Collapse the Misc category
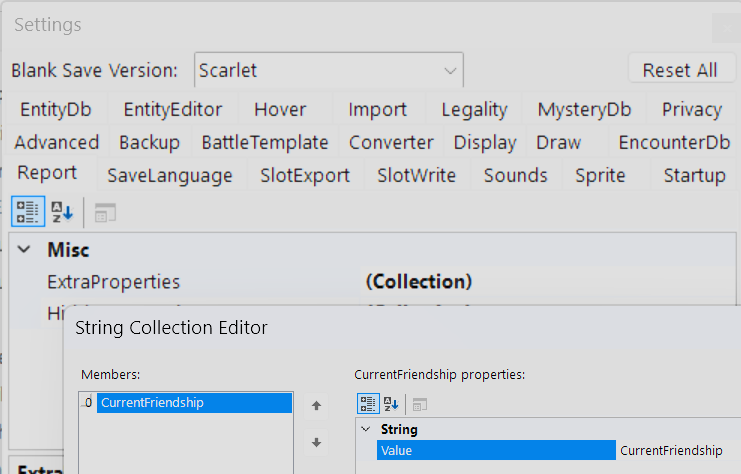The image size is (741, 474). pos(24,250)
